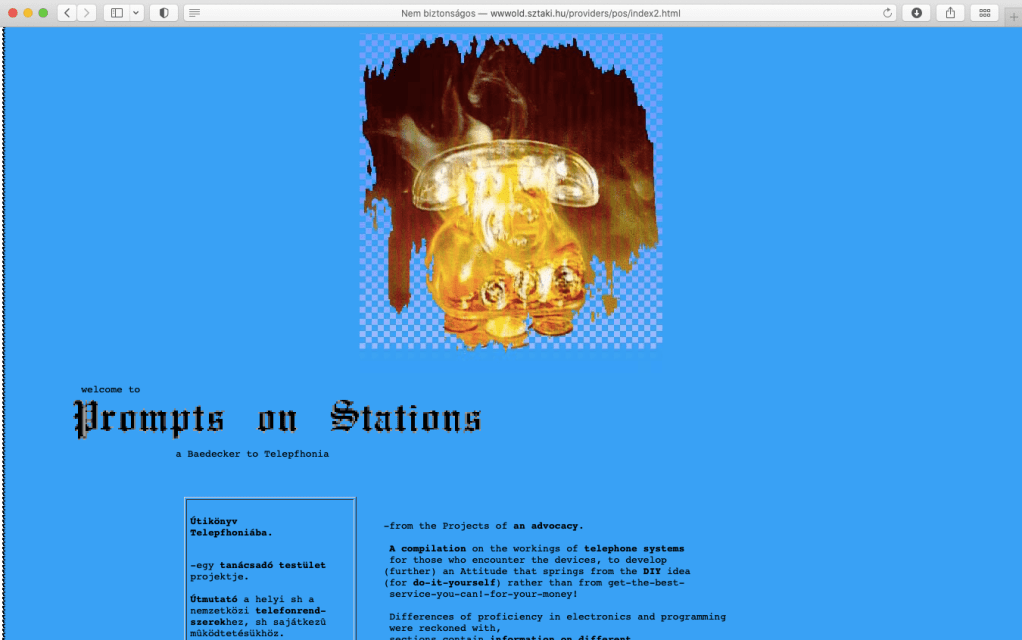Click the 'A compilation' bold text

428,549
